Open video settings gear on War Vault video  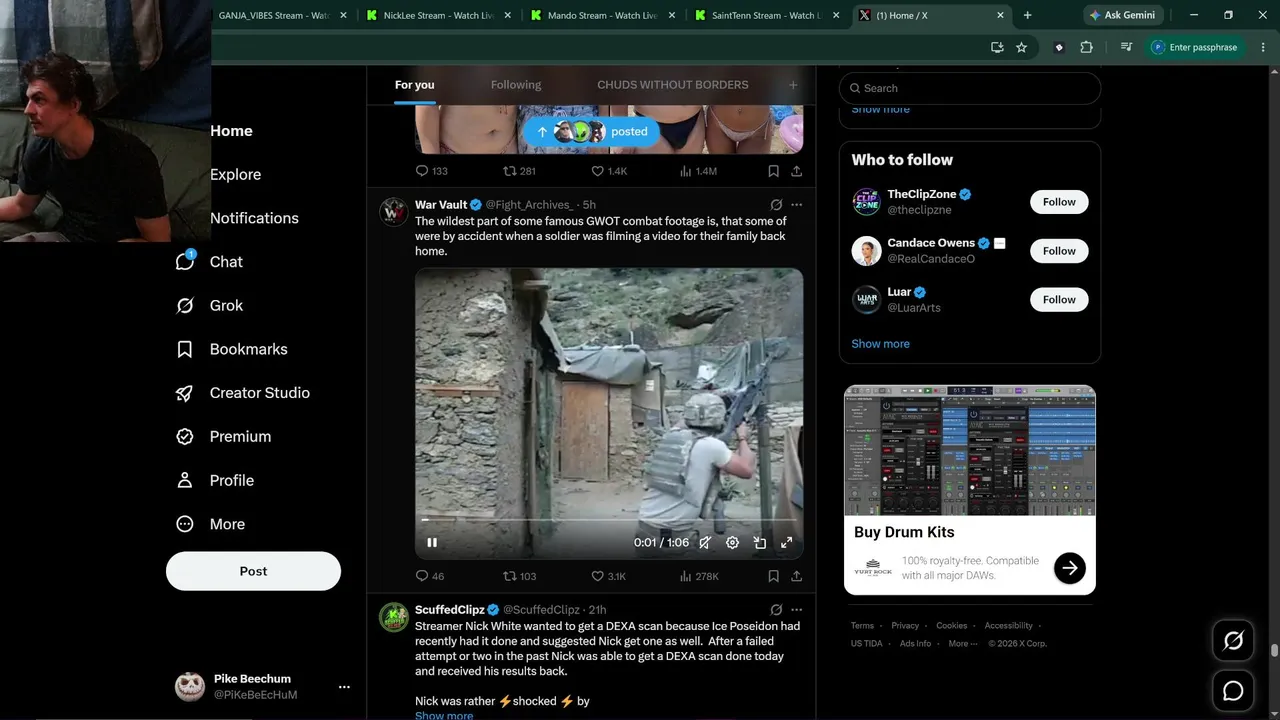[733, 542]
